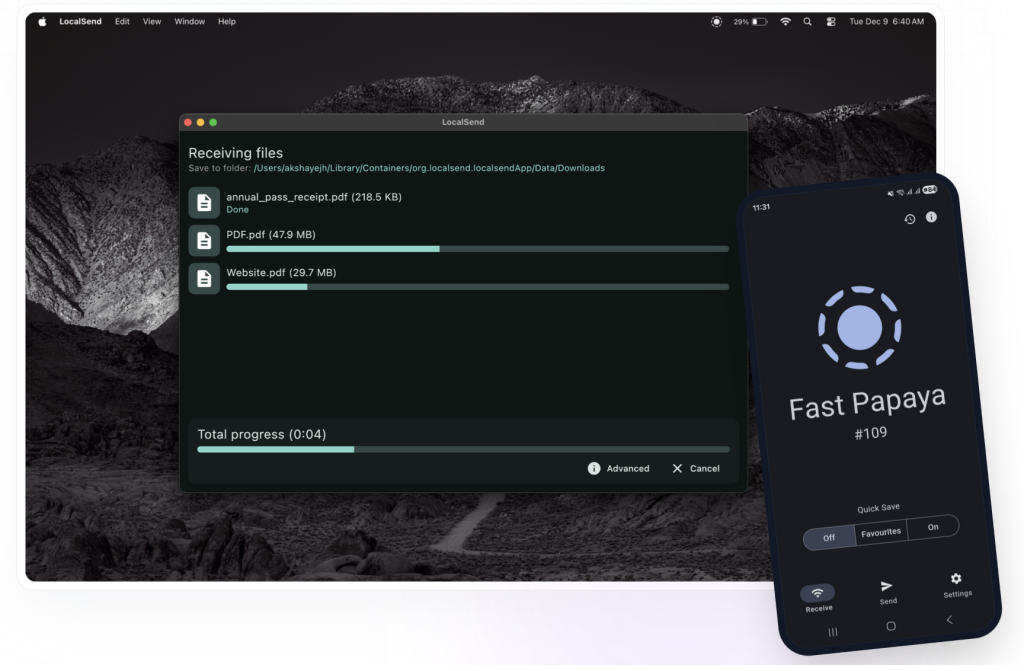Tap the Fast Papaya device name

click(867, 403)
